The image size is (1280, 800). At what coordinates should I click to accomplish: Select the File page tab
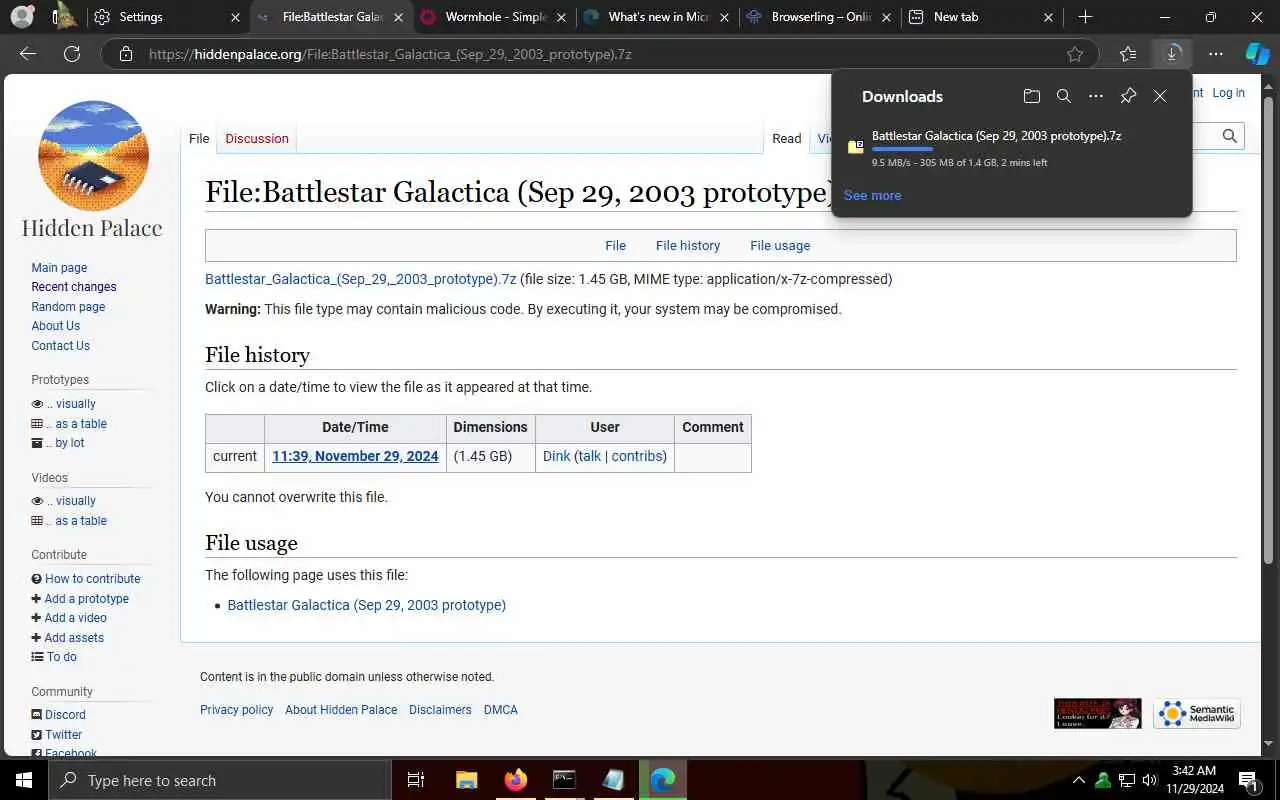[199, 139]
